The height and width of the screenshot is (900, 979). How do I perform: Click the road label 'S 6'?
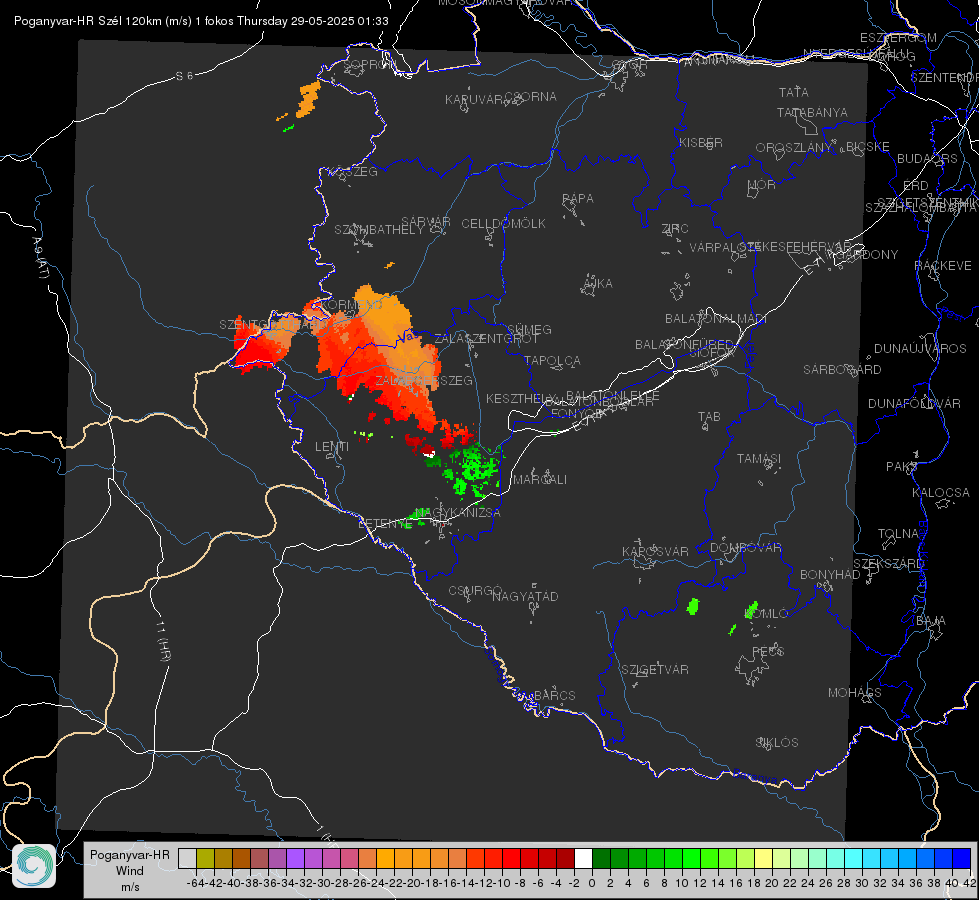pos(184,76)
